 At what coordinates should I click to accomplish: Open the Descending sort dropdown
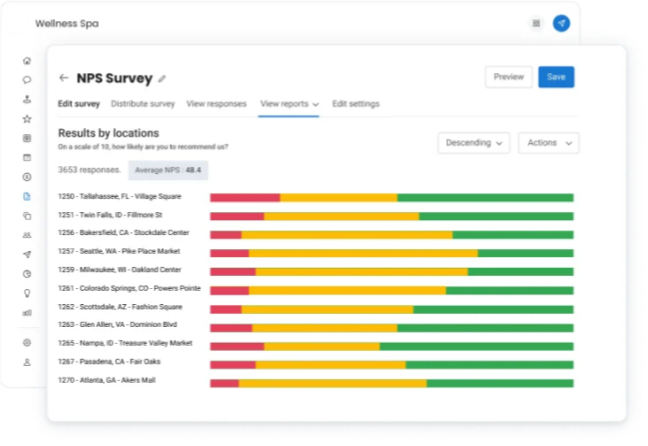tap(474, 143)
